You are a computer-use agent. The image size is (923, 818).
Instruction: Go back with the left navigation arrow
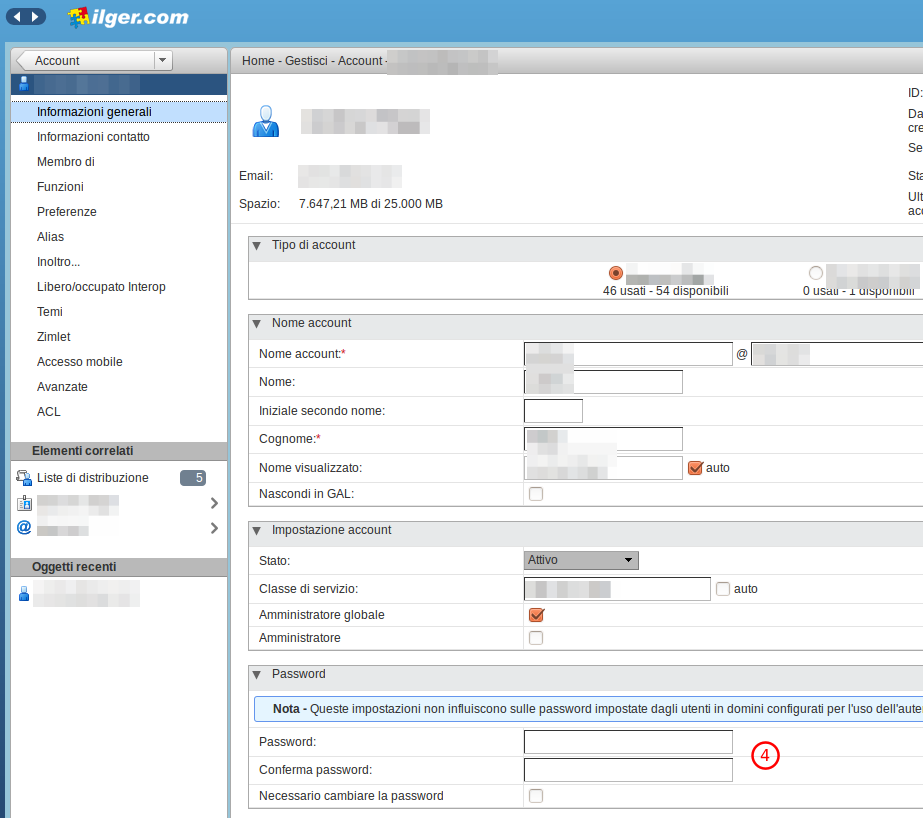pyautogui.click(x=17, y=16)
